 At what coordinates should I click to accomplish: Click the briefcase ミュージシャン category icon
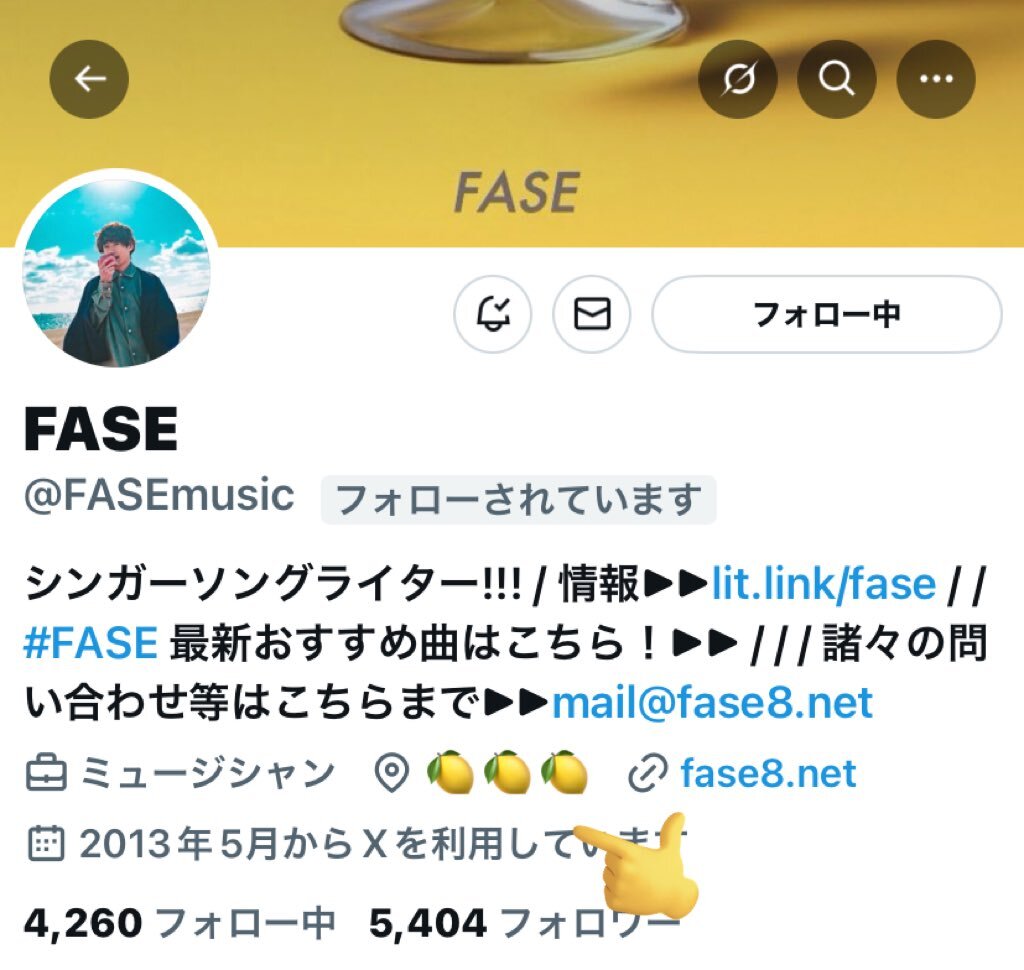(46, 773)
